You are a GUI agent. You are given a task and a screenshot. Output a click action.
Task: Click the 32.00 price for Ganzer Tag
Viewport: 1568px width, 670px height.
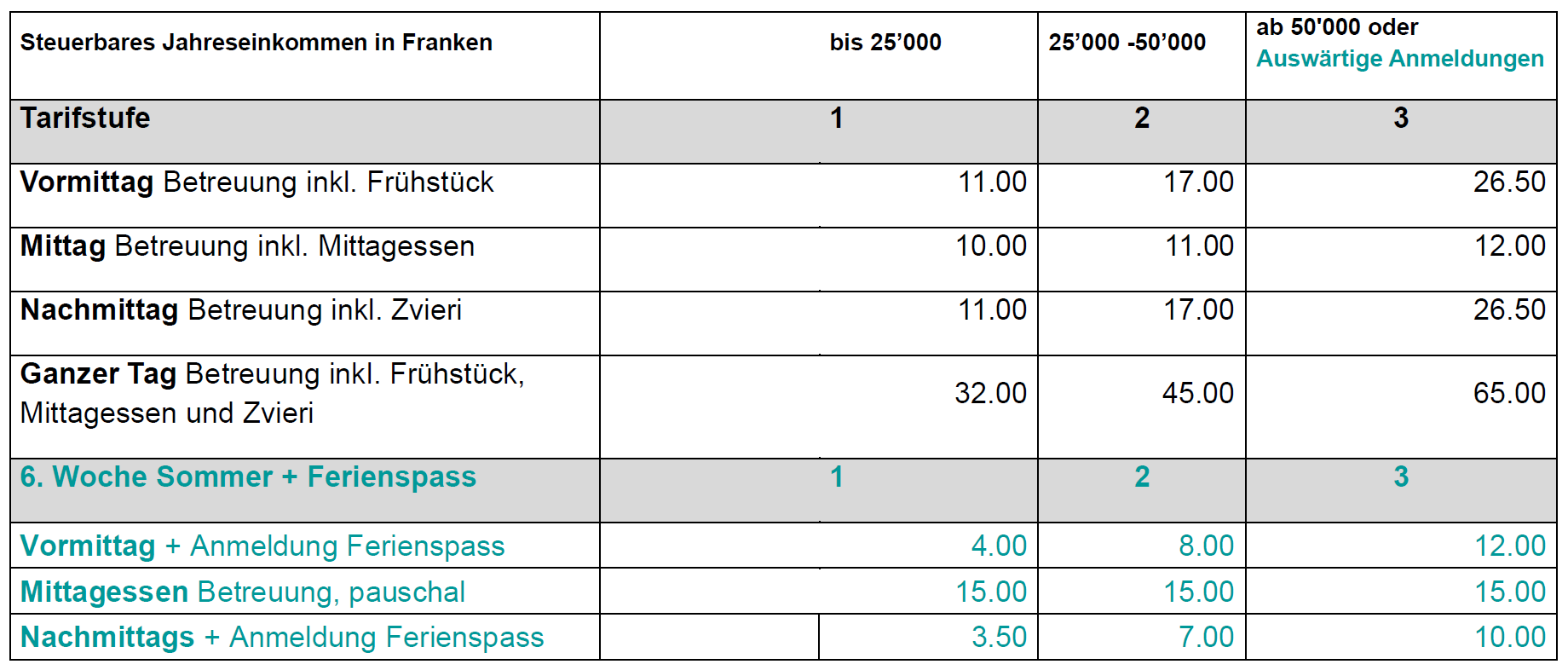point(990,394)
